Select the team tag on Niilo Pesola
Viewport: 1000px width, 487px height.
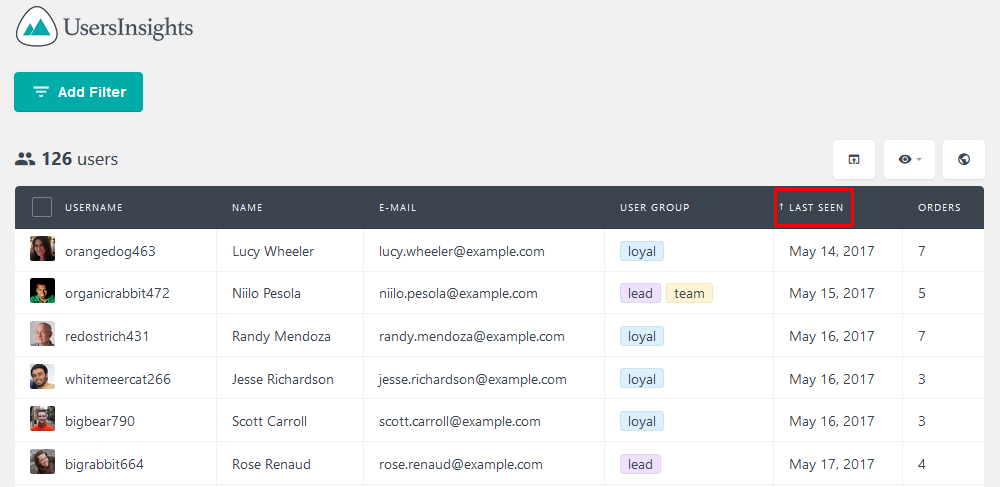tap(689, 293)
